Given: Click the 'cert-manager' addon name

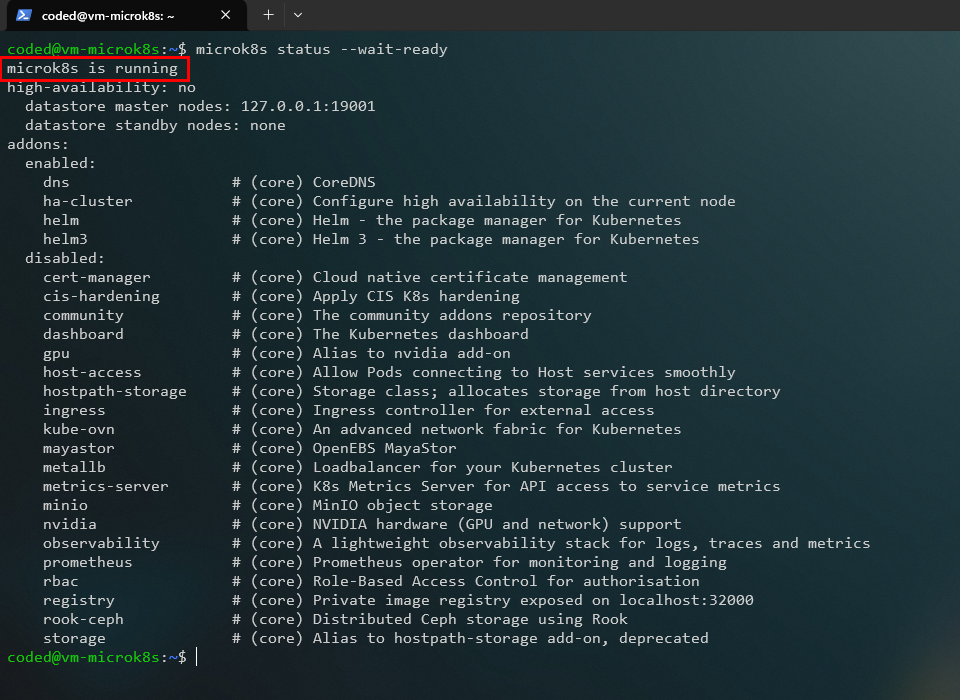Looking at the screenshot, I should (97, 277).
